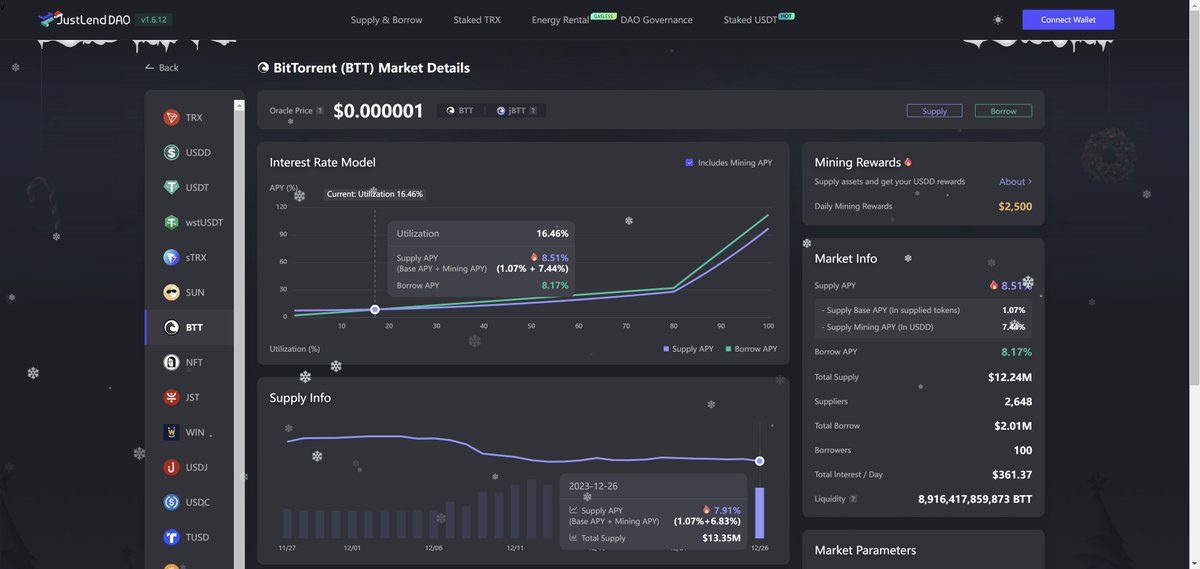Select USDC token icon in sidebar
The width and height of the screenshot is (1200, 569).
click(x=171, y=503)
